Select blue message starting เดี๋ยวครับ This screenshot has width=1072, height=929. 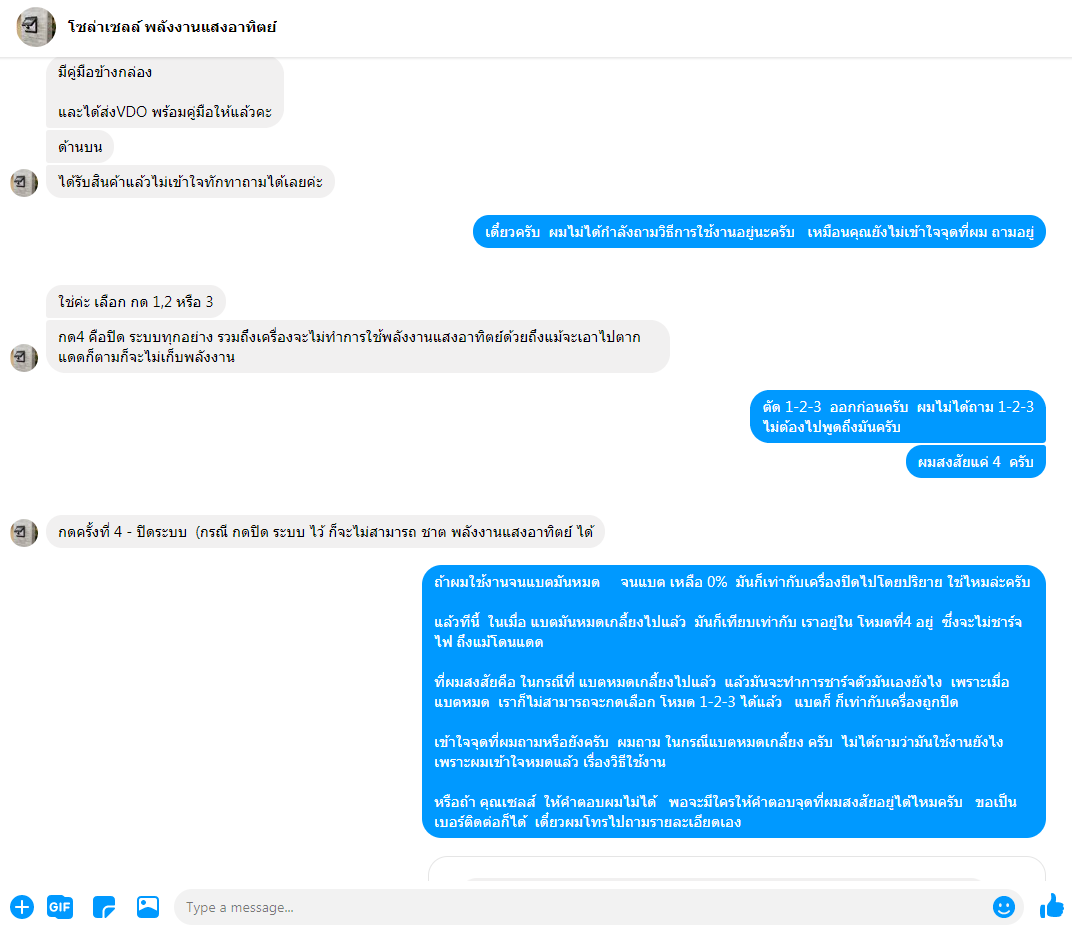pyautogui.click(x=759, y=232)
